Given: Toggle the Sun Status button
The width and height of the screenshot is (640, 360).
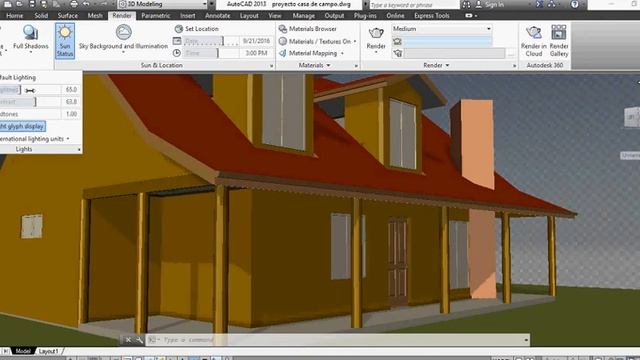Looking at the screenshot, I should click(x=65, y=40).
